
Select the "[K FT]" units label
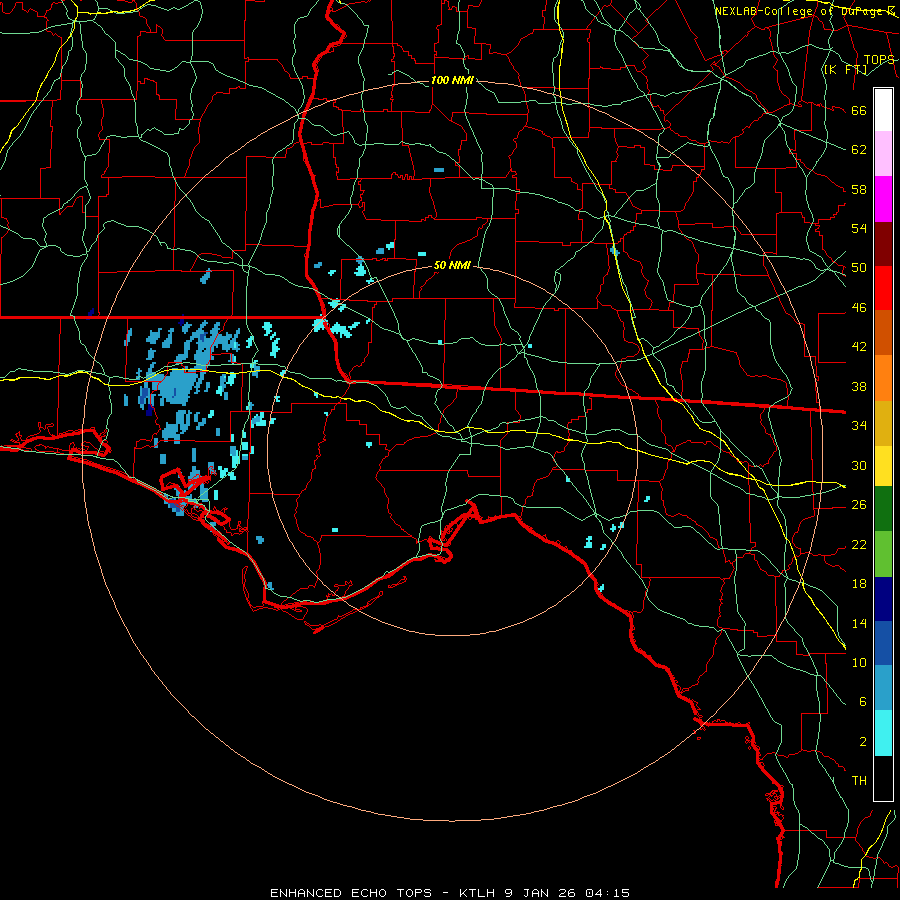coord(845,69)
